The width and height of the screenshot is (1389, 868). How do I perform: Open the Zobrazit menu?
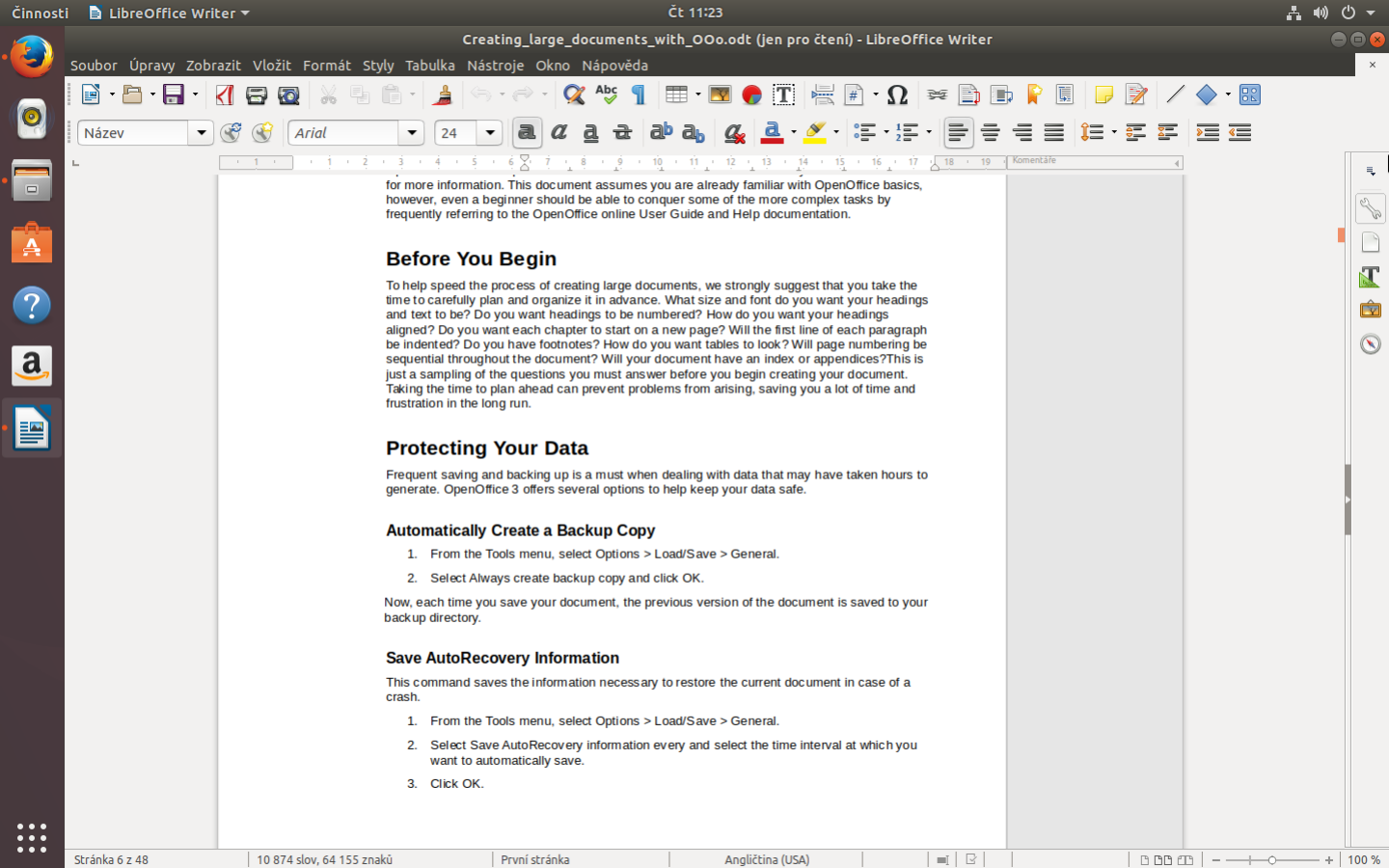213,66
